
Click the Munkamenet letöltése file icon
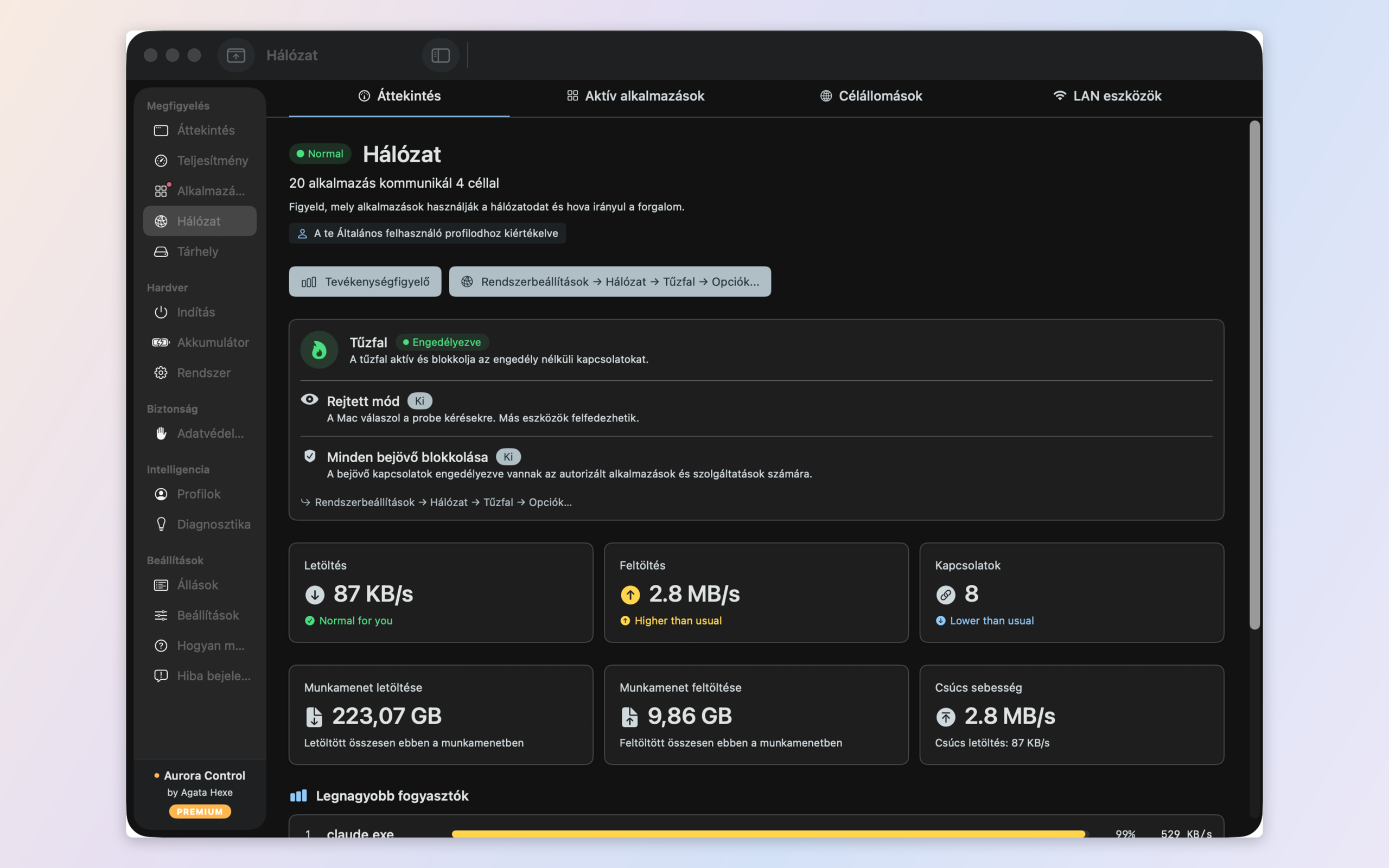(314, 717)
